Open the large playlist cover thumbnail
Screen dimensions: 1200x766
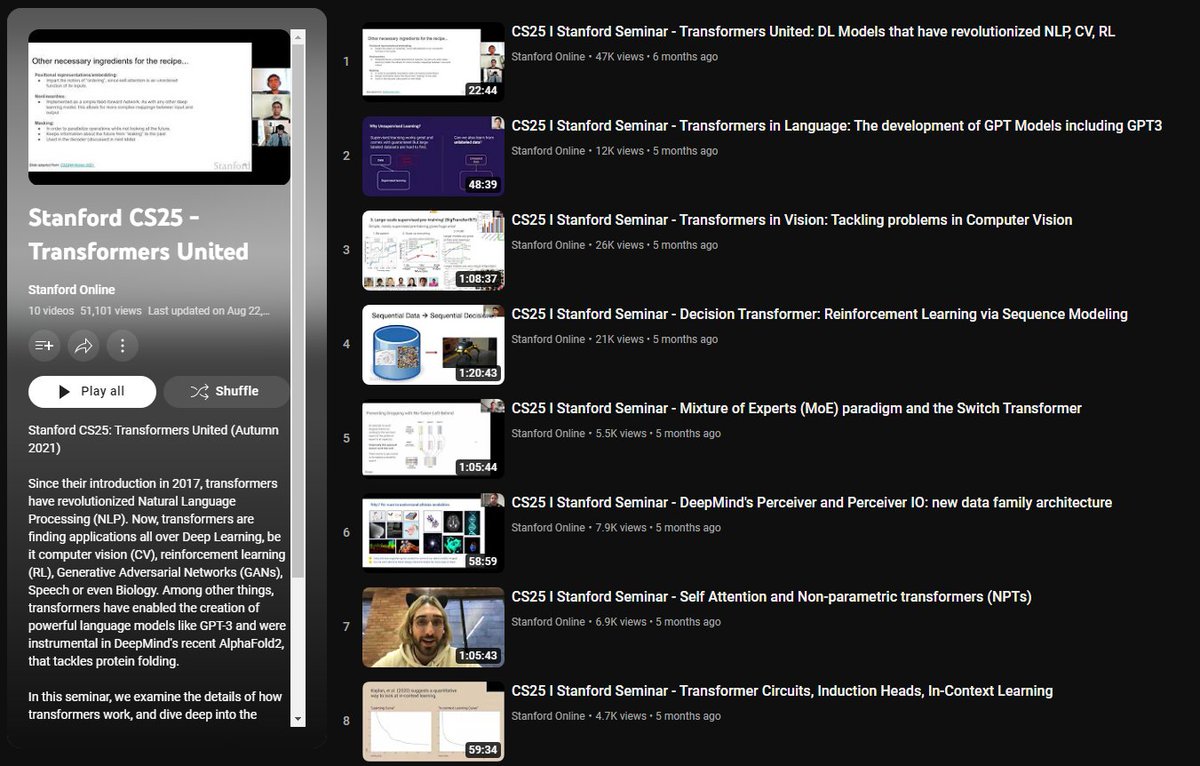(159, 107)
